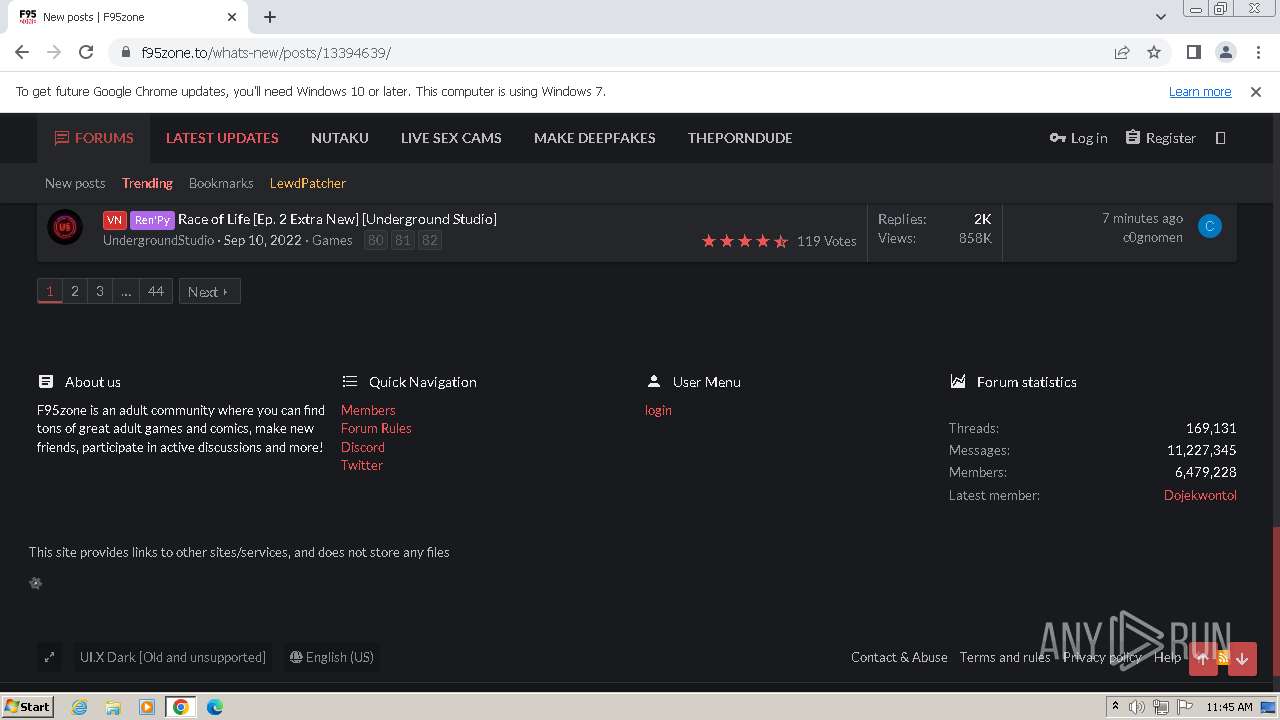Open the UI.X Dark style chooser
1280x720 pixels.
[173, 657]
